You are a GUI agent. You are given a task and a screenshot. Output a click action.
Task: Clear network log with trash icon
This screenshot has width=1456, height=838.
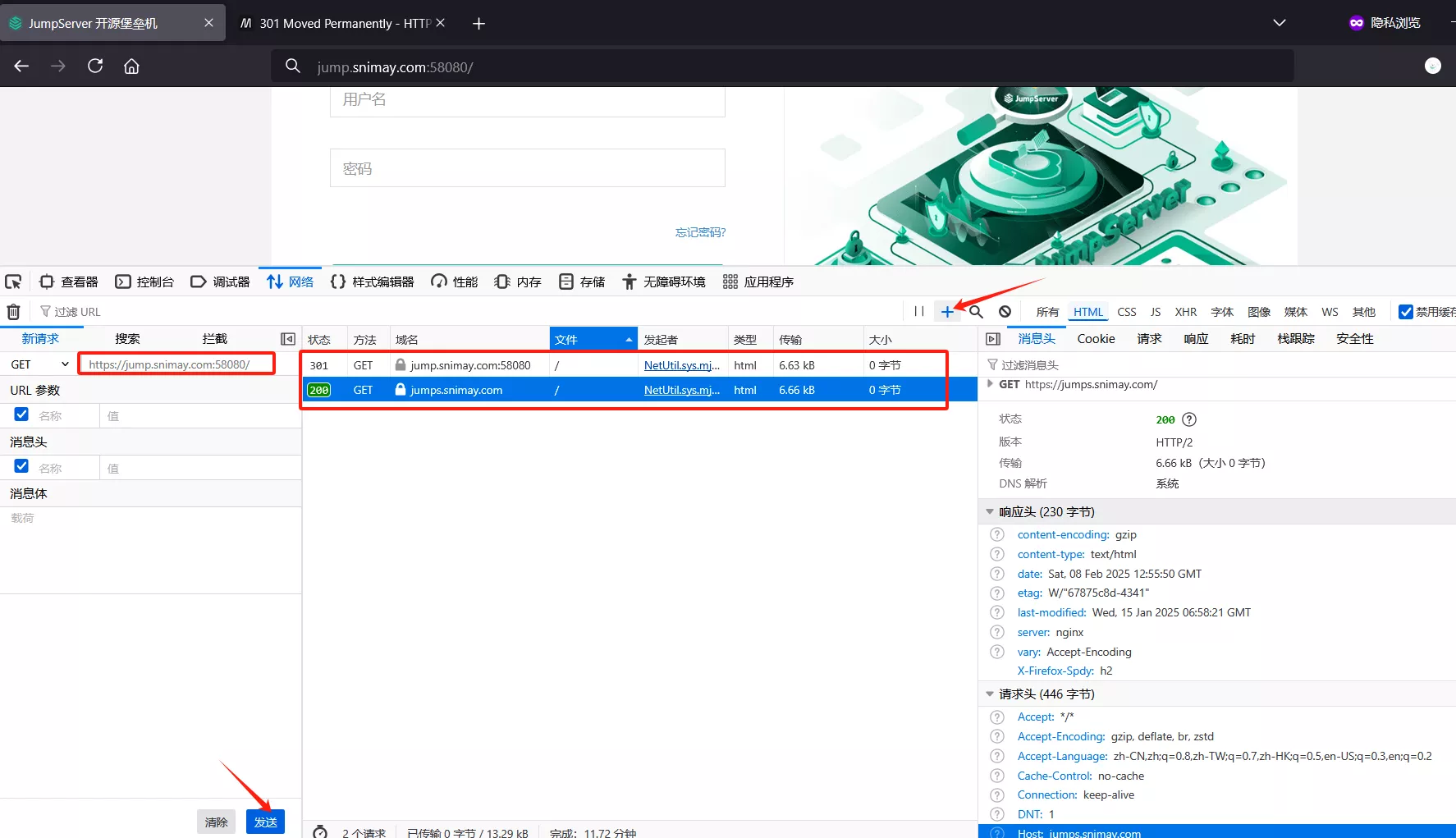point(13,312)
